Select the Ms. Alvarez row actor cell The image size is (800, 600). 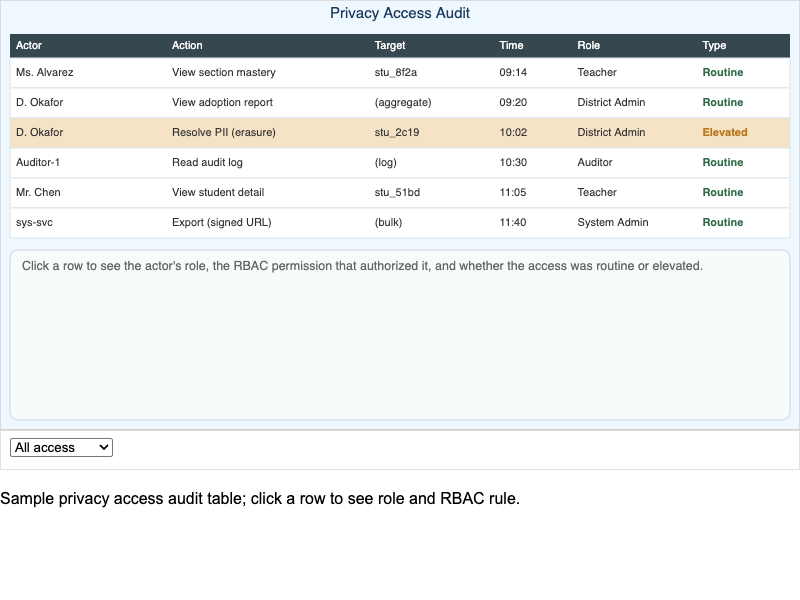[x=44, y=72]
